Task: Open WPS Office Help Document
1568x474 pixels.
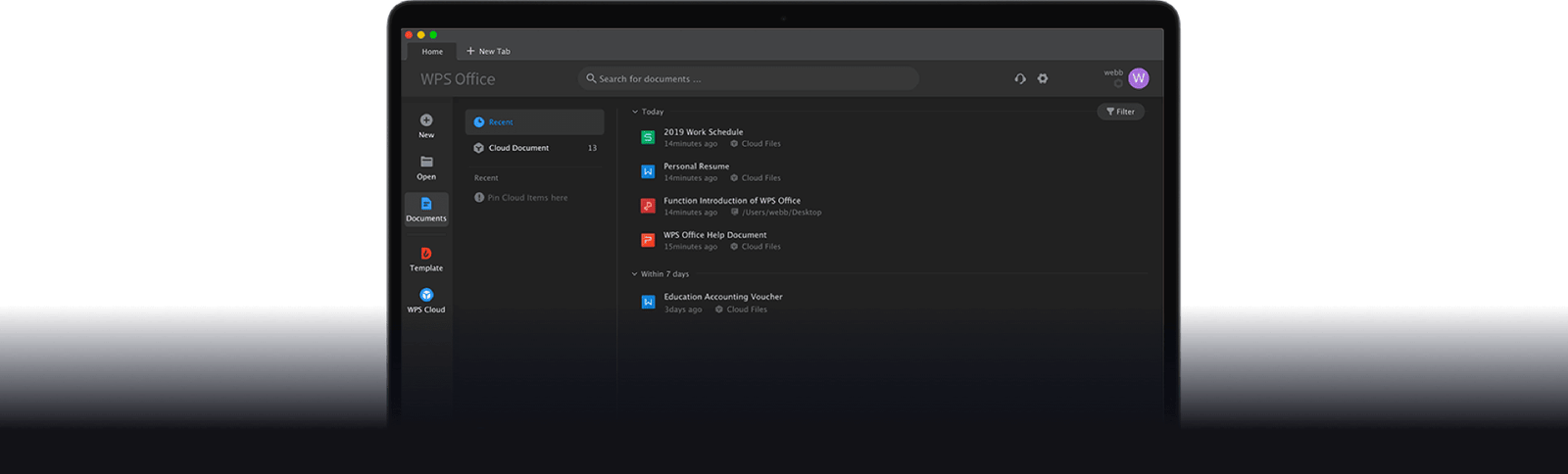Action: click(x=715, y=235)
